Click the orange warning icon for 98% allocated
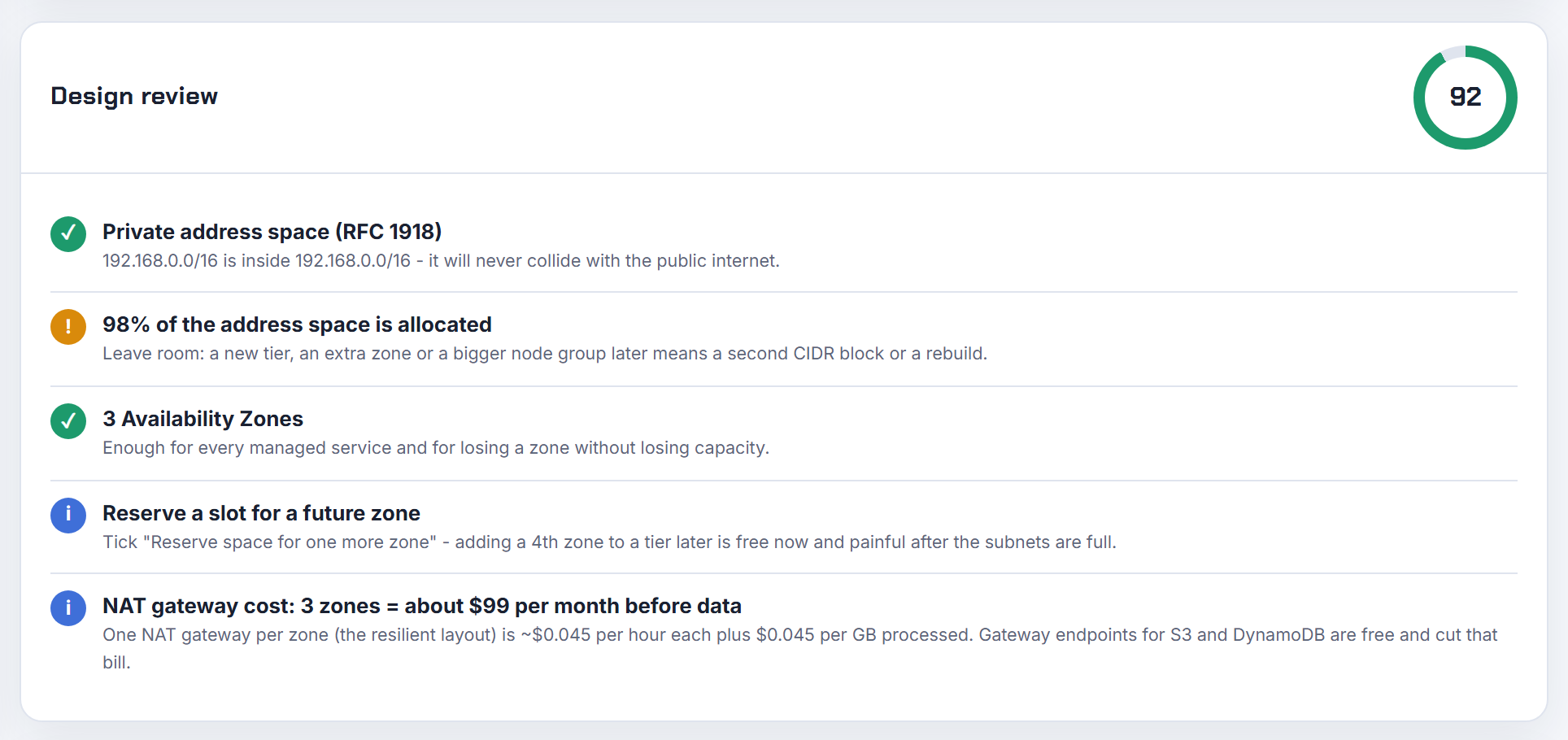 pyautogui.click(x=68, y=327)
